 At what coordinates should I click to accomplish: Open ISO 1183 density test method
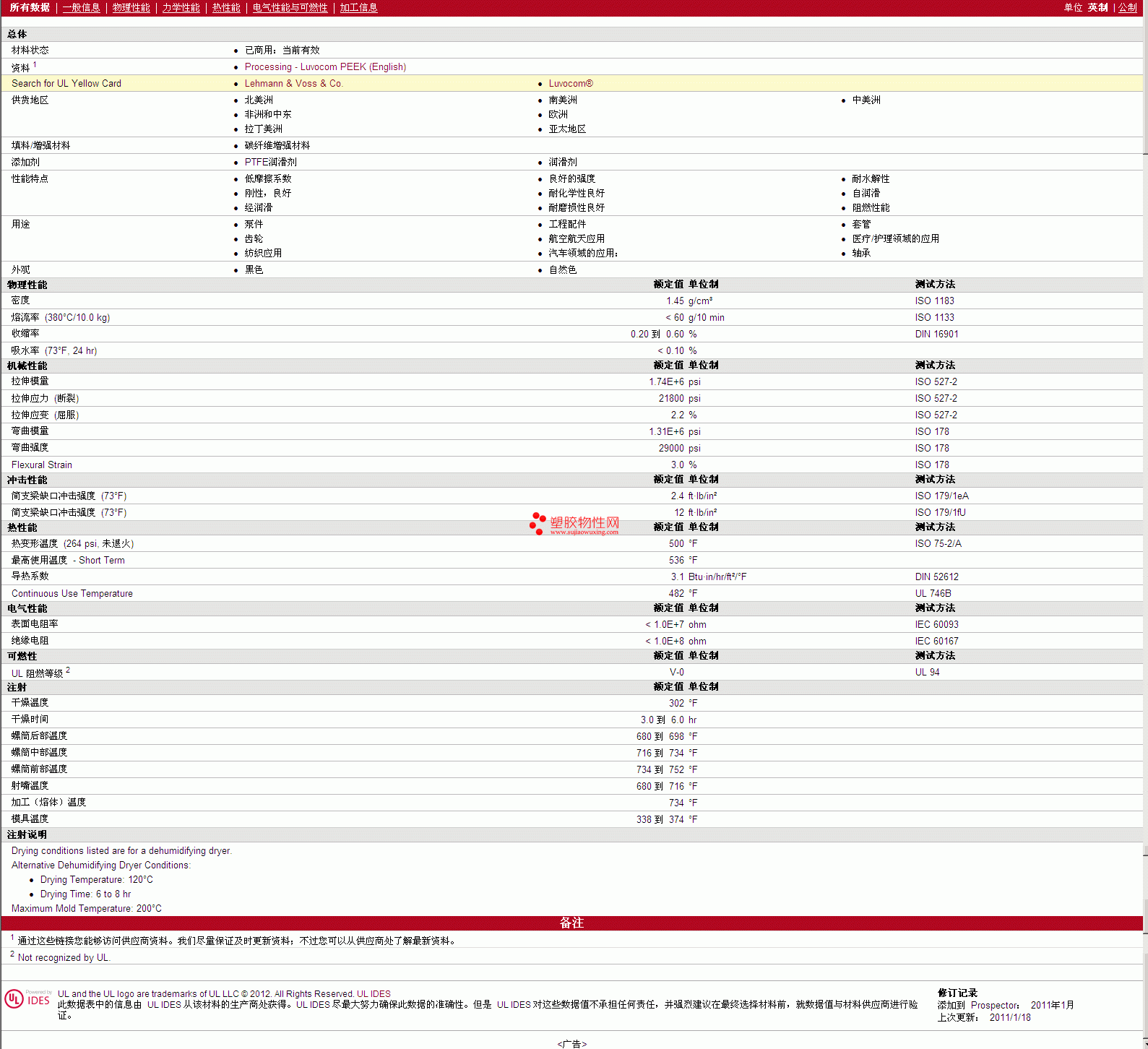click(x=934, y=301)
